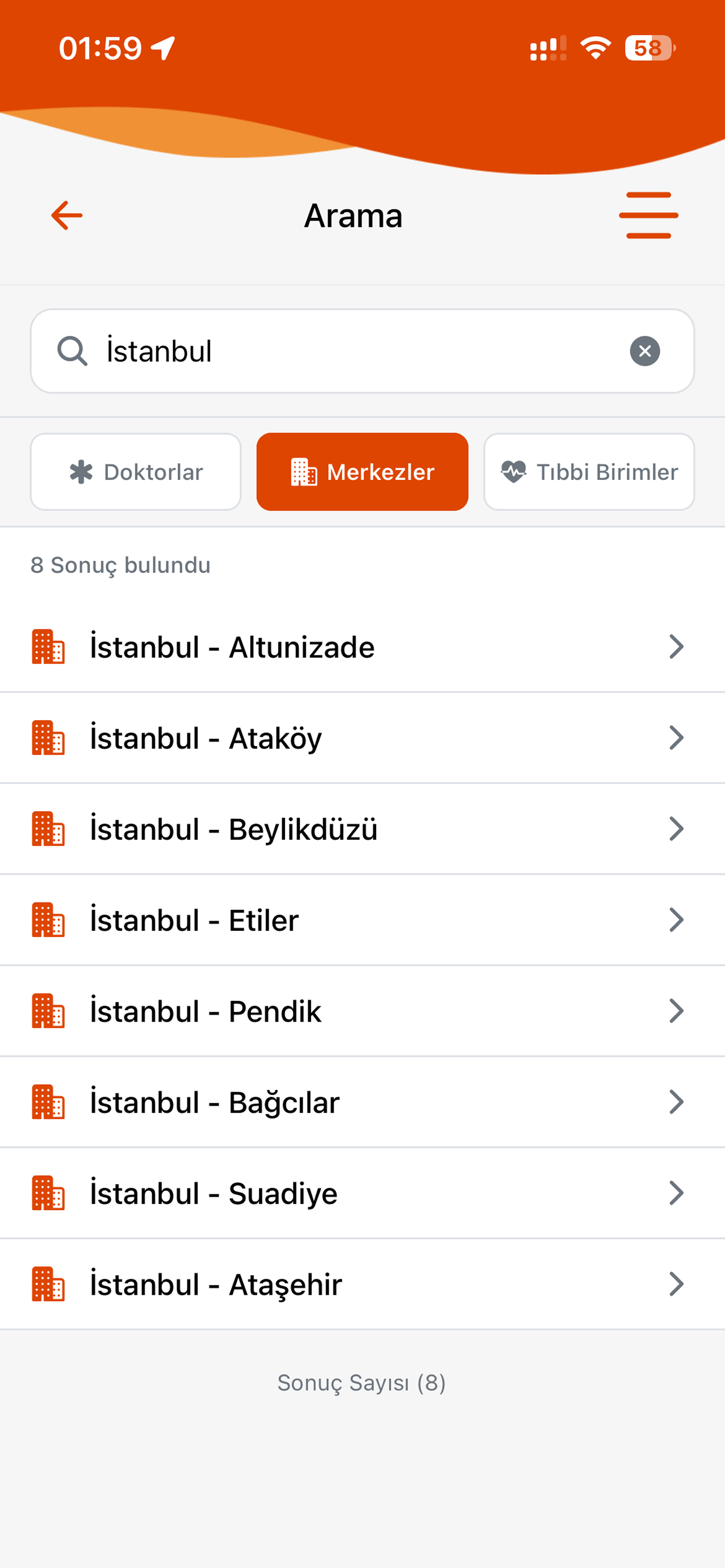Expand İstanbul - Pendik chevron
725x1568 pixels.
(676, 1011)
